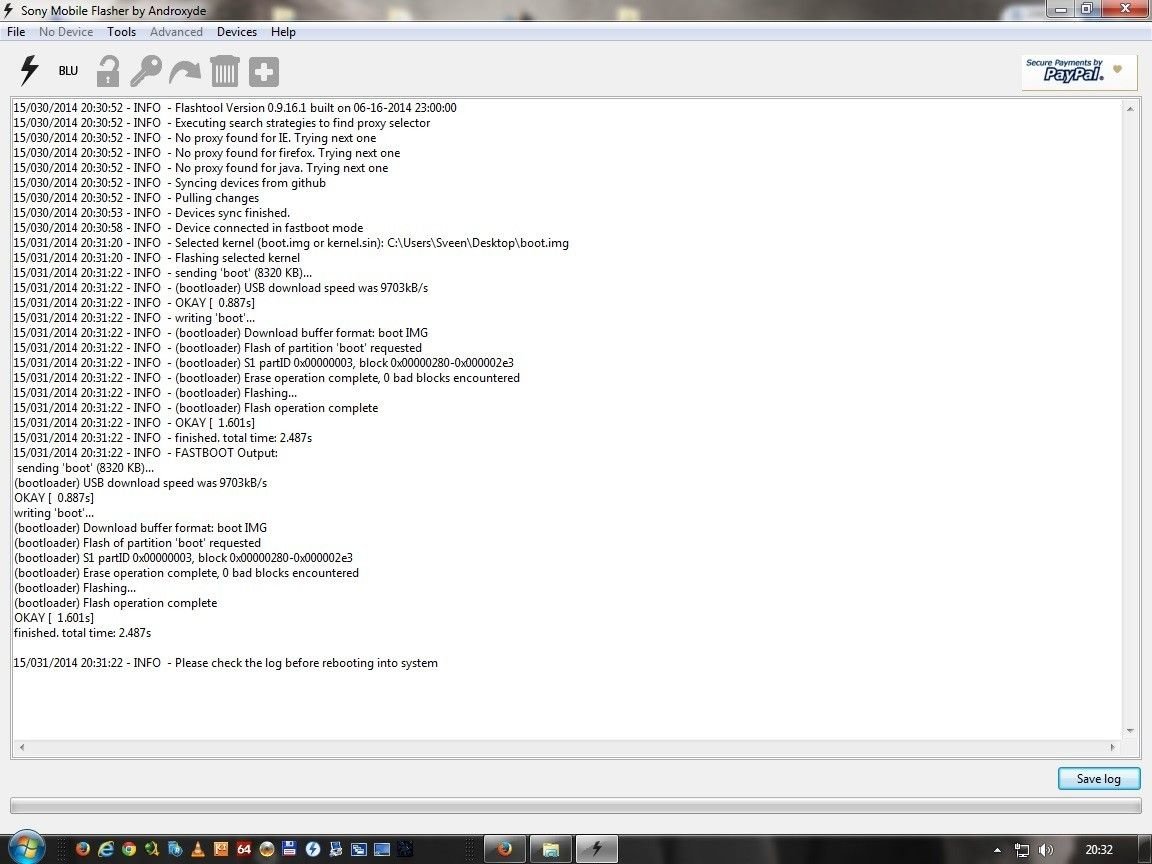Click the running Firefox taskbar button
The height and width of the screenshot is (864, 1152).
[x=504, y=849]
